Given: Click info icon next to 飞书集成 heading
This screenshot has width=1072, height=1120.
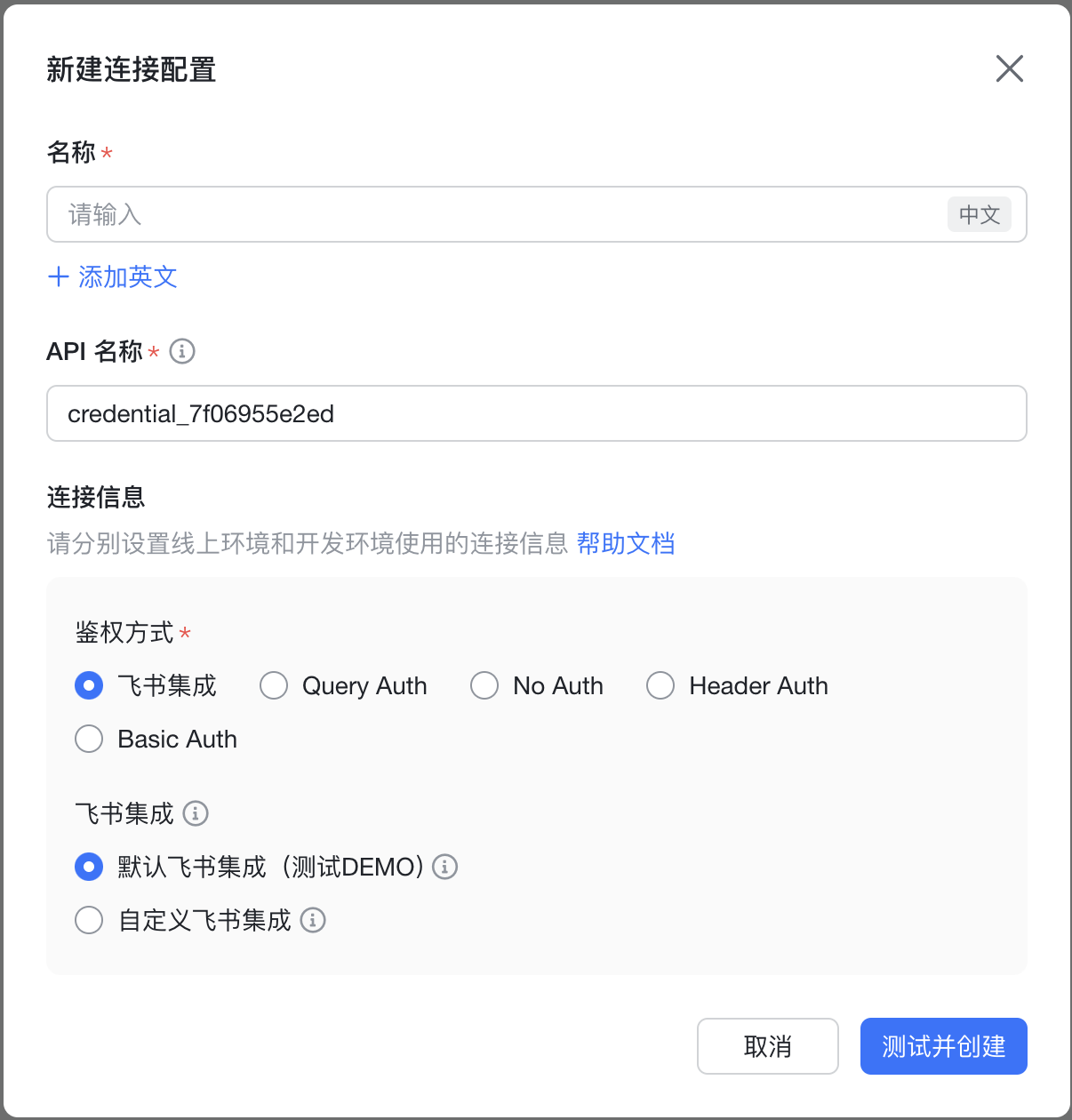Looking at the screenshot, I should click(x=196, y=813).
